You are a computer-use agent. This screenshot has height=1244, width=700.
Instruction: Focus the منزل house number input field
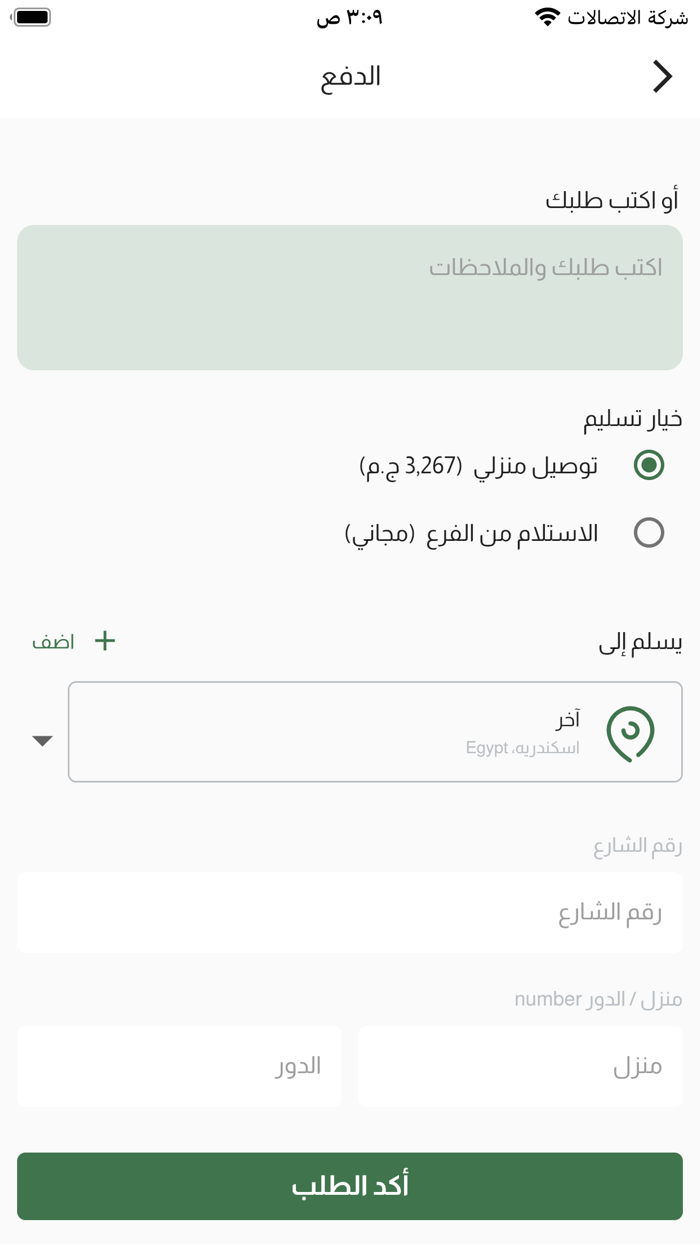coord(520,1066)
